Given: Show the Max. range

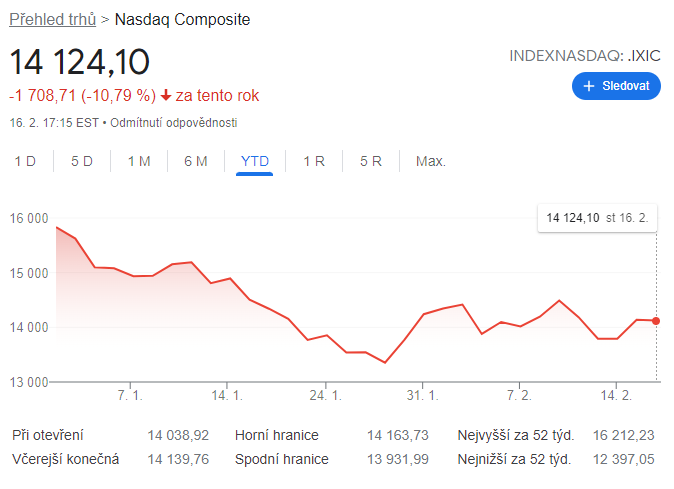Looking at the screenshot, I should (431, 161).
